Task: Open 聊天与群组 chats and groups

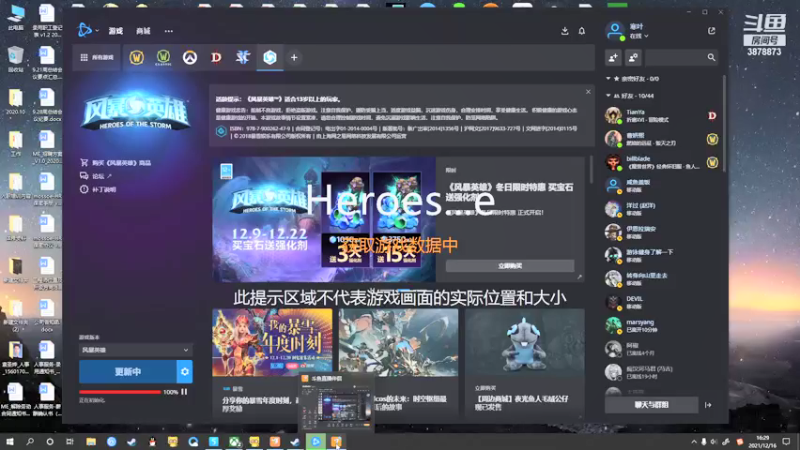Action: point(652,405)
